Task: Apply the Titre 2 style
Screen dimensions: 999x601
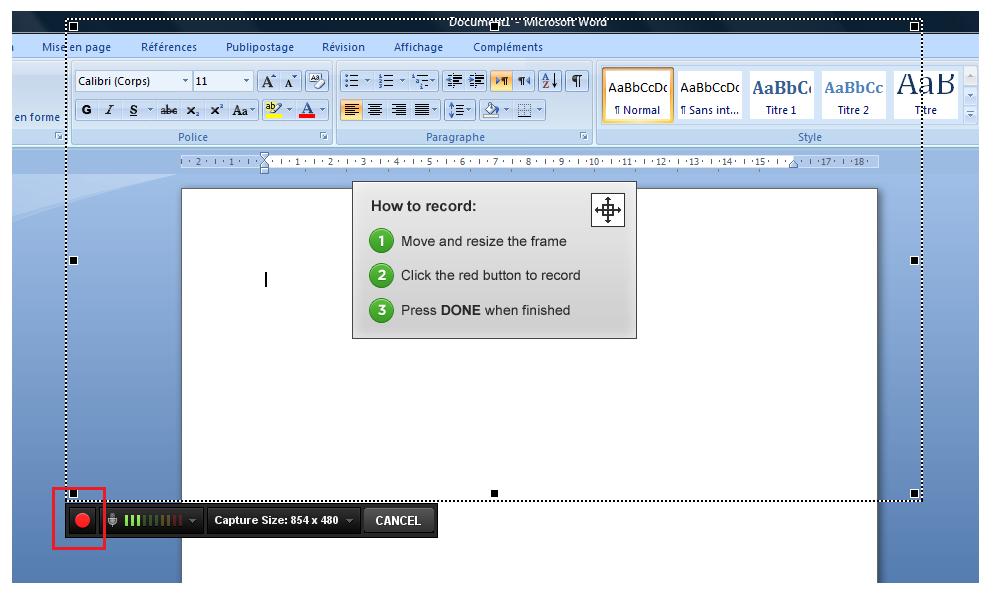Action: coord(854,95)
